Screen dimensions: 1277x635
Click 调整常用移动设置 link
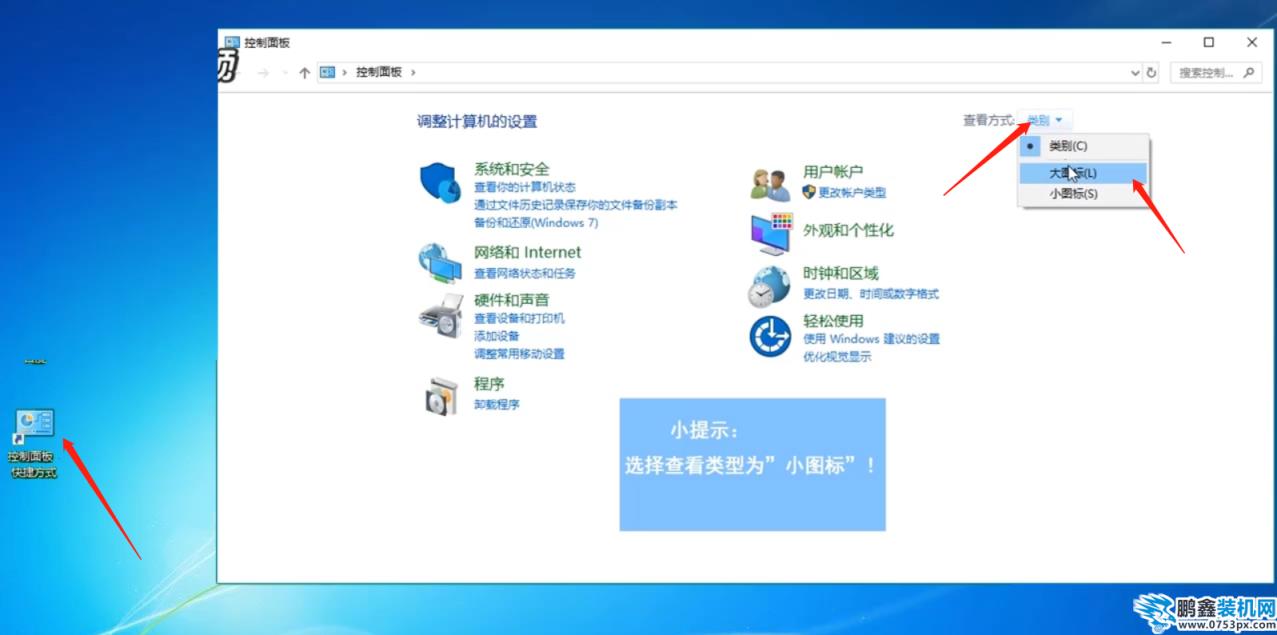point(519,353)
